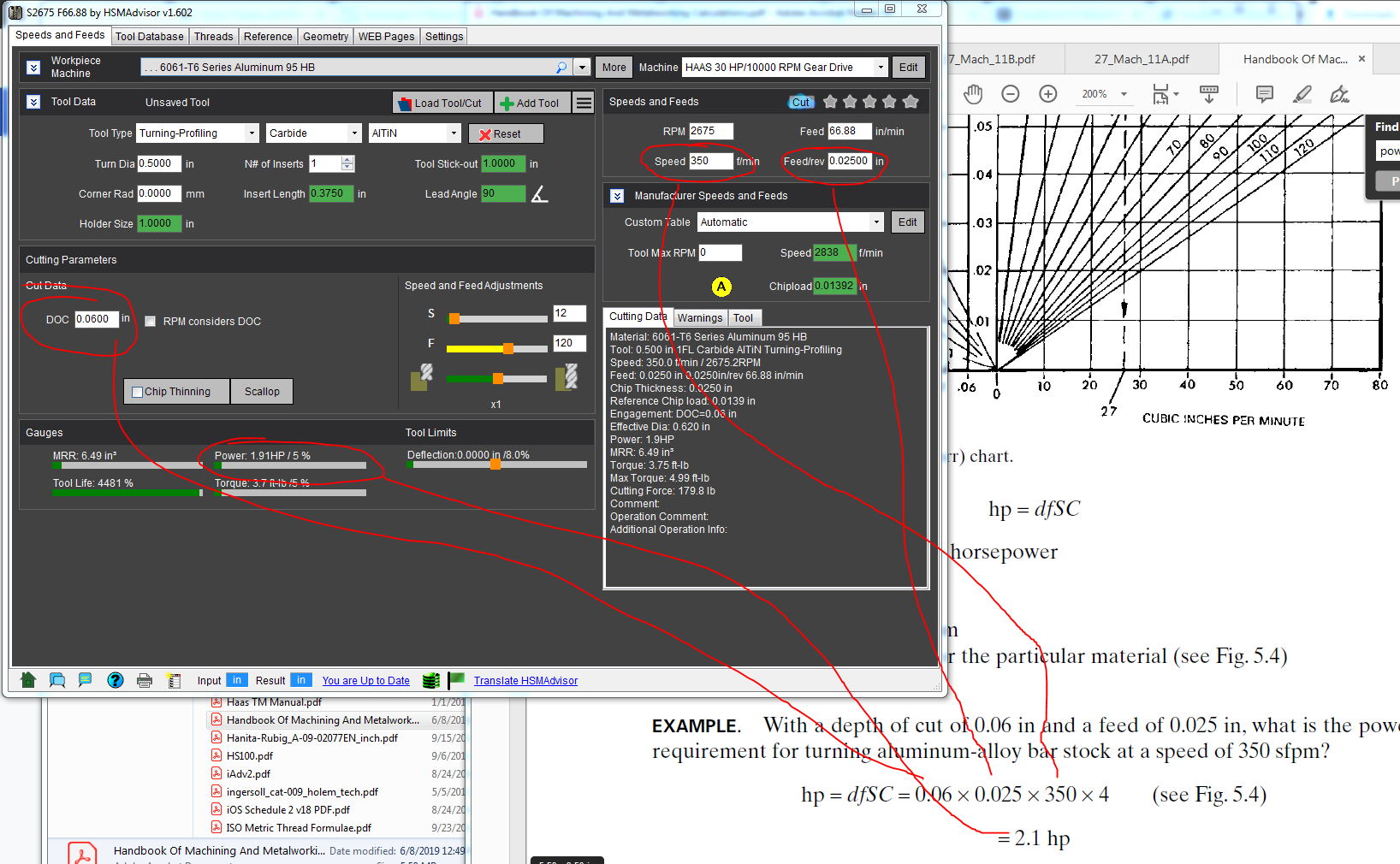Click the yellow A automatic indicator

[721, 287]
